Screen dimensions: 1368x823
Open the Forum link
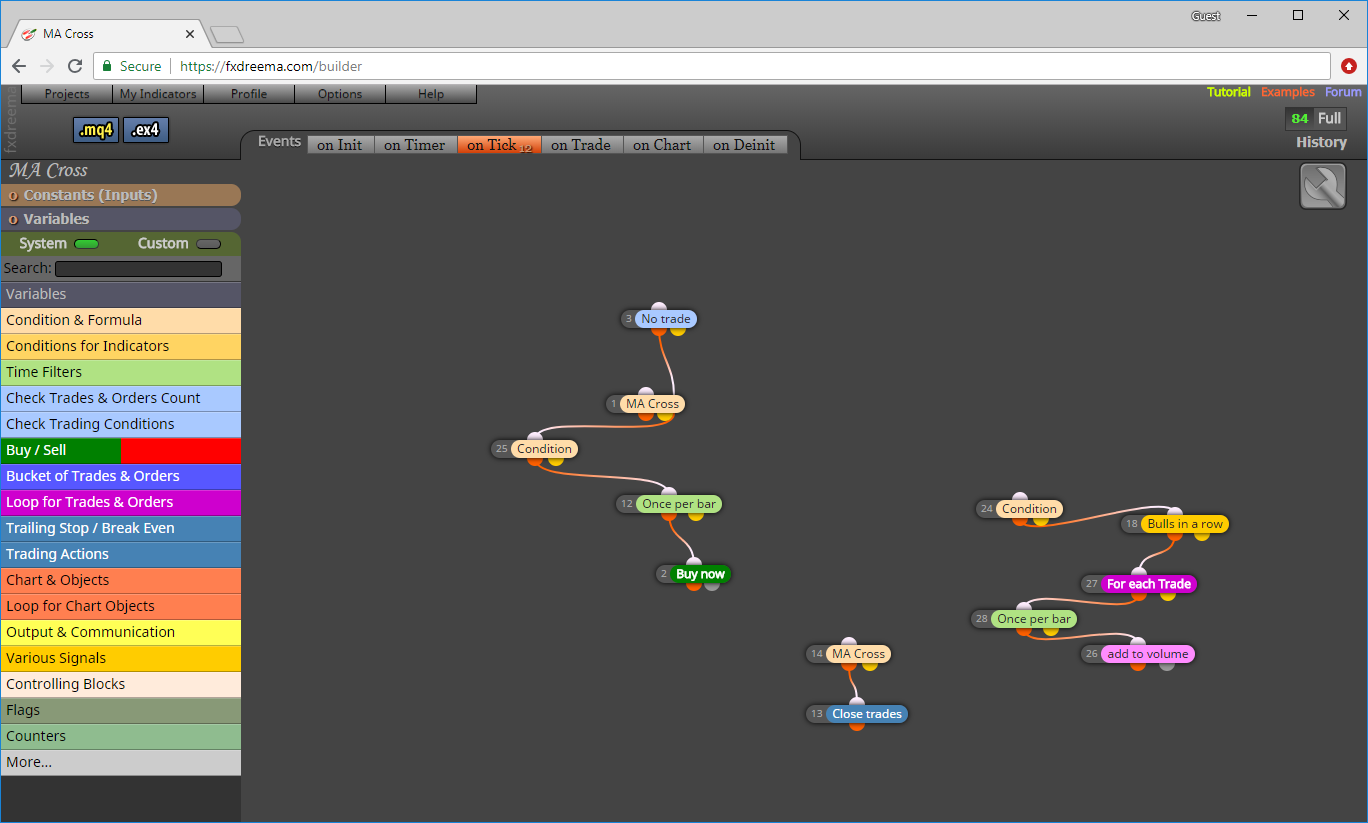click(x=1343, y=92)
